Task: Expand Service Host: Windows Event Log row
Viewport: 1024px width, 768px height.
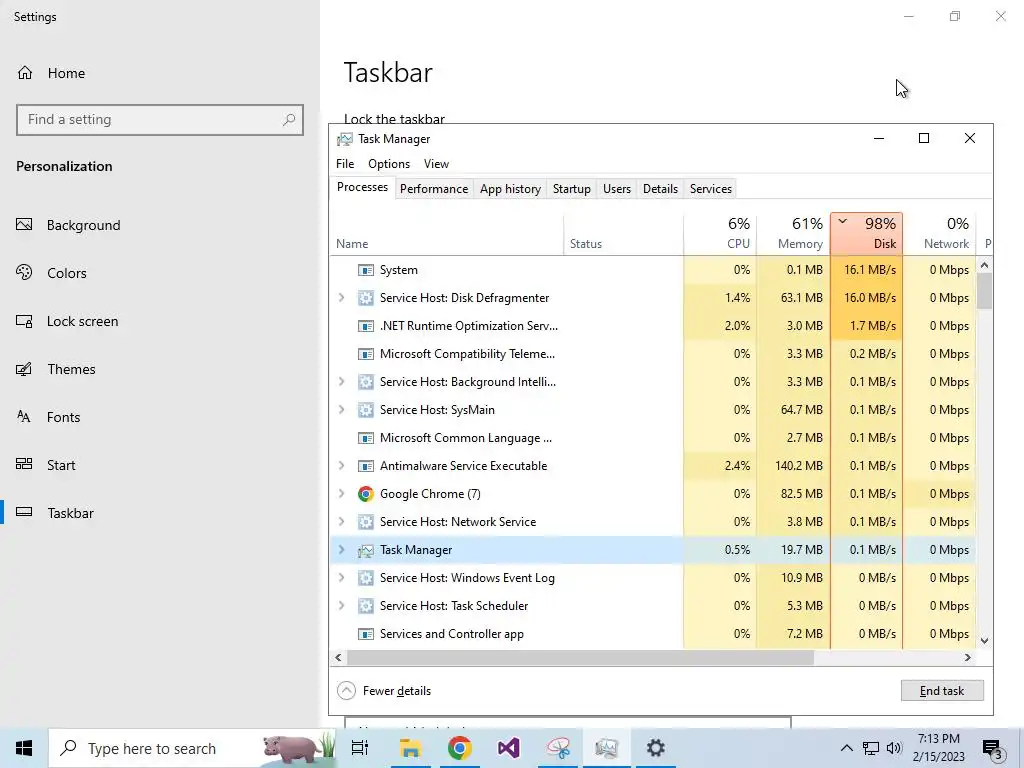Action: [x=342, y=577]
